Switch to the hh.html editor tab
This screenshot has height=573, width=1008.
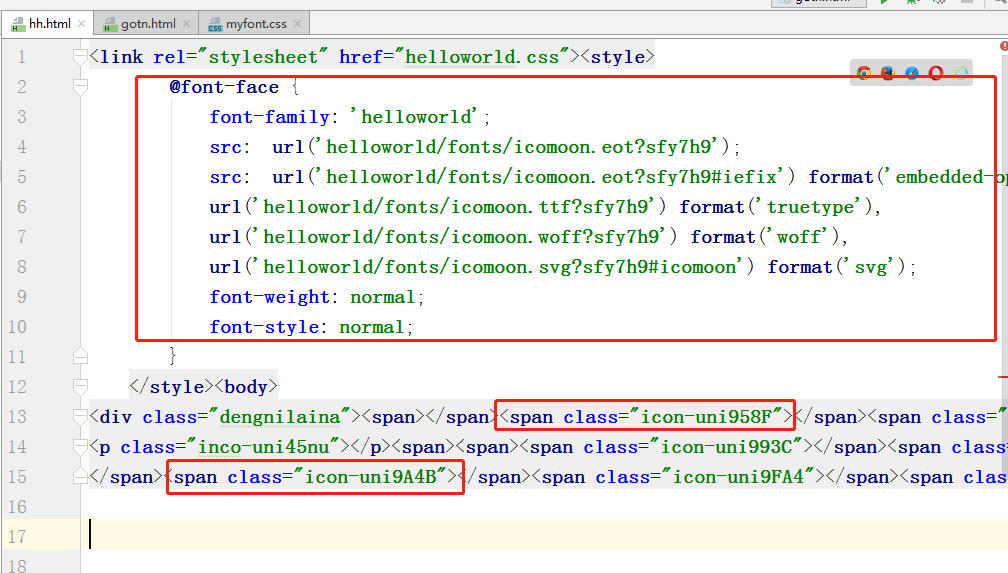[50, 24]
